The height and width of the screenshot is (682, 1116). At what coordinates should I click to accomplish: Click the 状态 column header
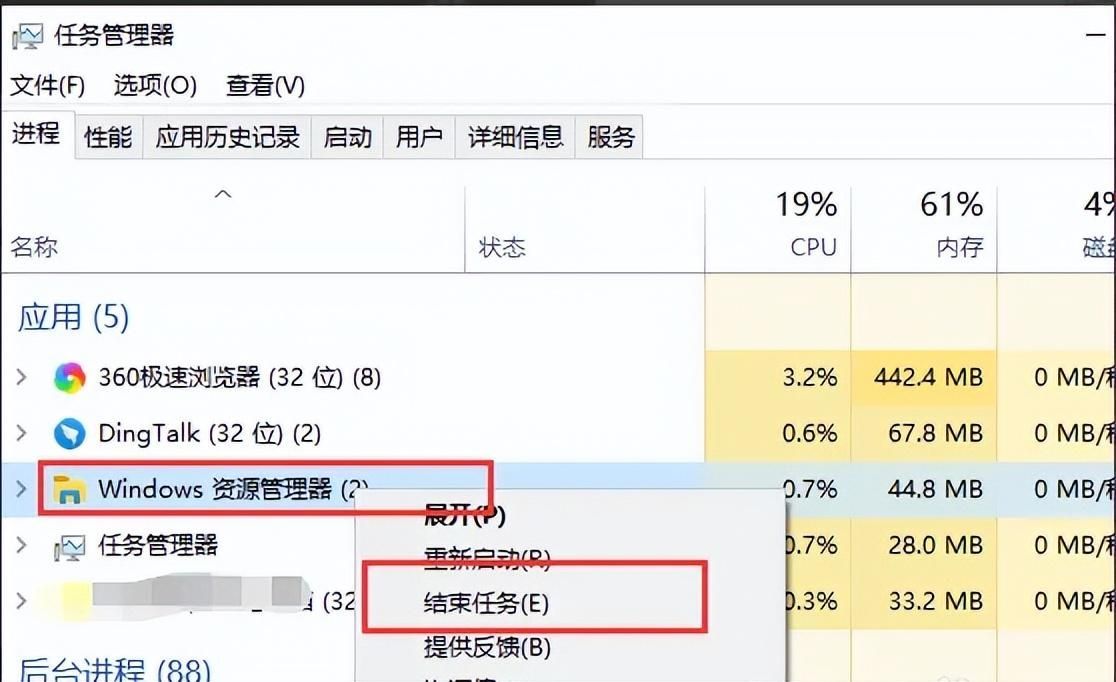584,229
